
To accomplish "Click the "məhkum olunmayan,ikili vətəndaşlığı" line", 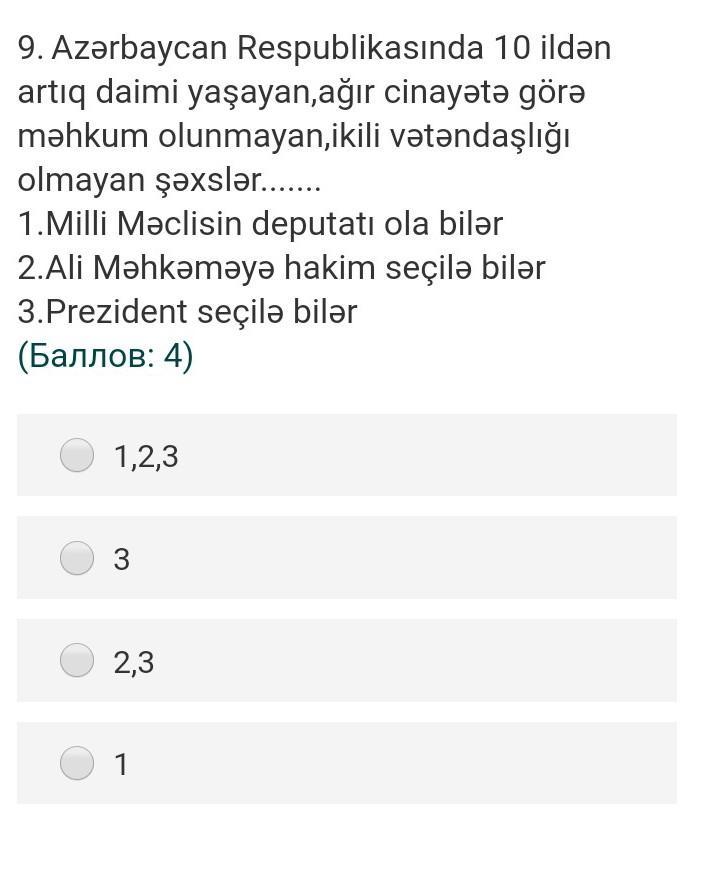I will tap(293, 137).
